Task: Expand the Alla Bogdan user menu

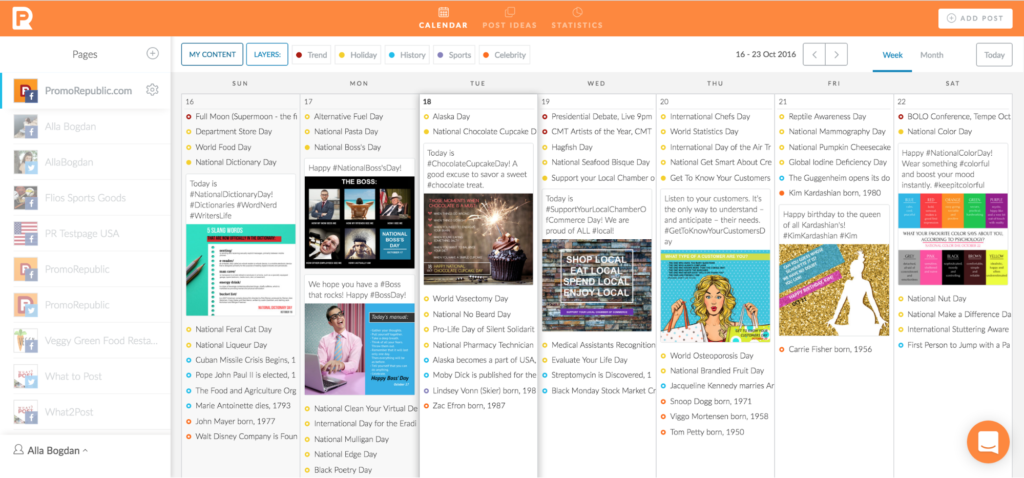Action: tap(51, 450)
